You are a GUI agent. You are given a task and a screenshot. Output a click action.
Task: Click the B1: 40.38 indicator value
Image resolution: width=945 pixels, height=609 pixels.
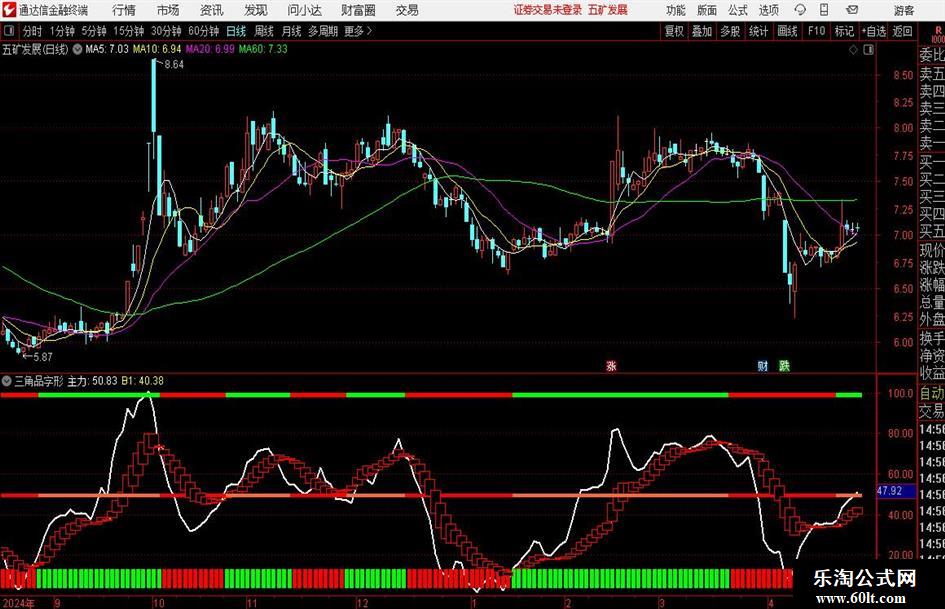pos(142,381)
